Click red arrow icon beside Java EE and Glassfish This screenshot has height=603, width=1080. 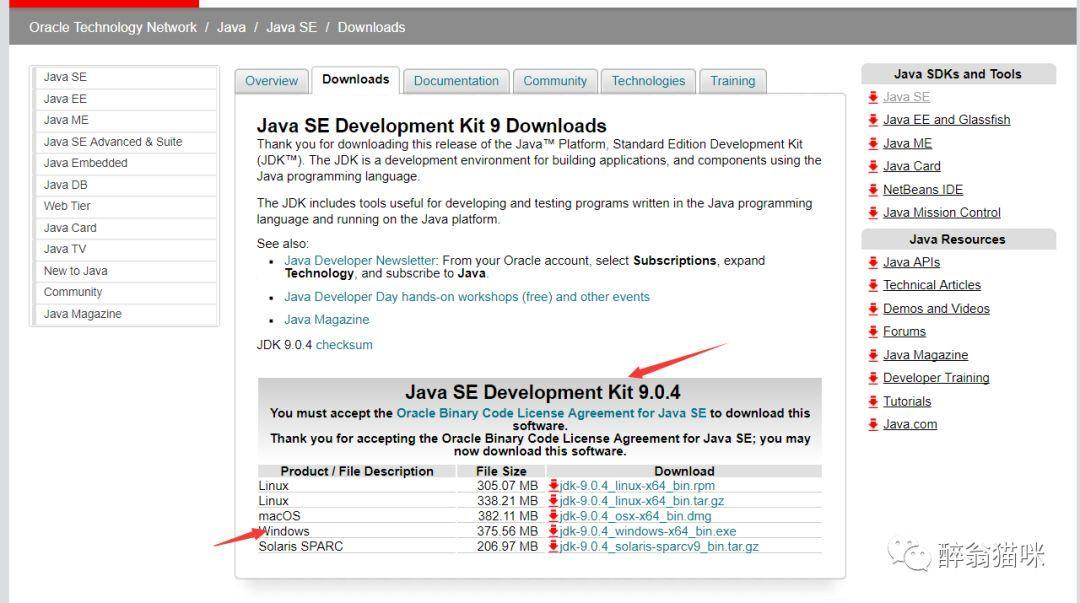click(x=873, y=120)
